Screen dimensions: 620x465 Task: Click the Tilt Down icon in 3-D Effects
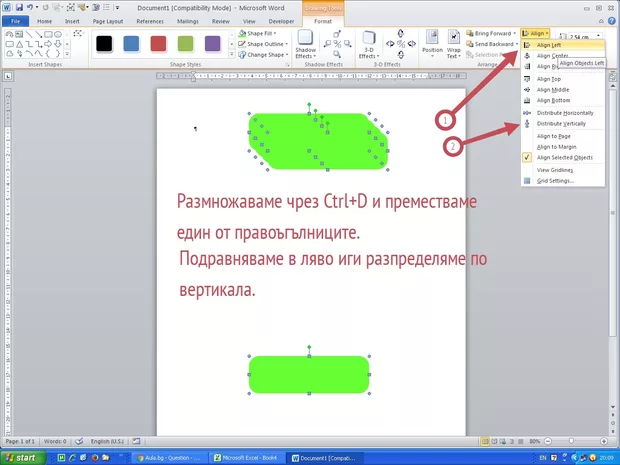point(401,55)
